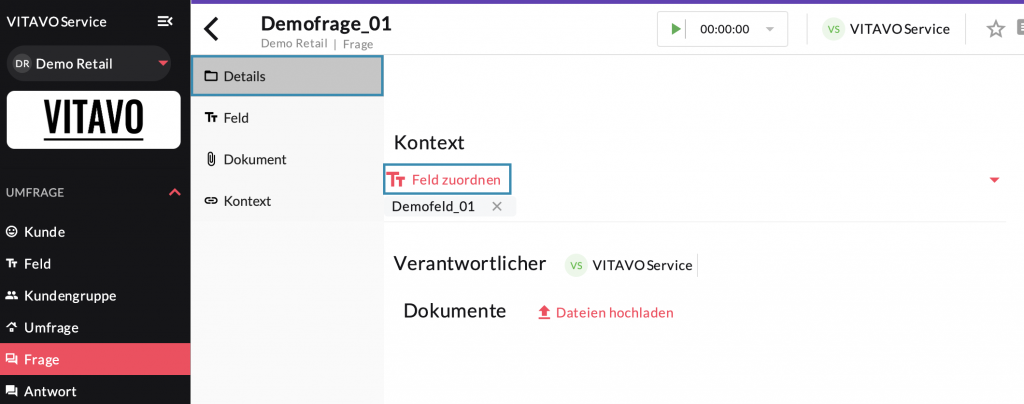
Task: Open the Demo Retail workspace dropdown
Action: [x=163, y=63]
